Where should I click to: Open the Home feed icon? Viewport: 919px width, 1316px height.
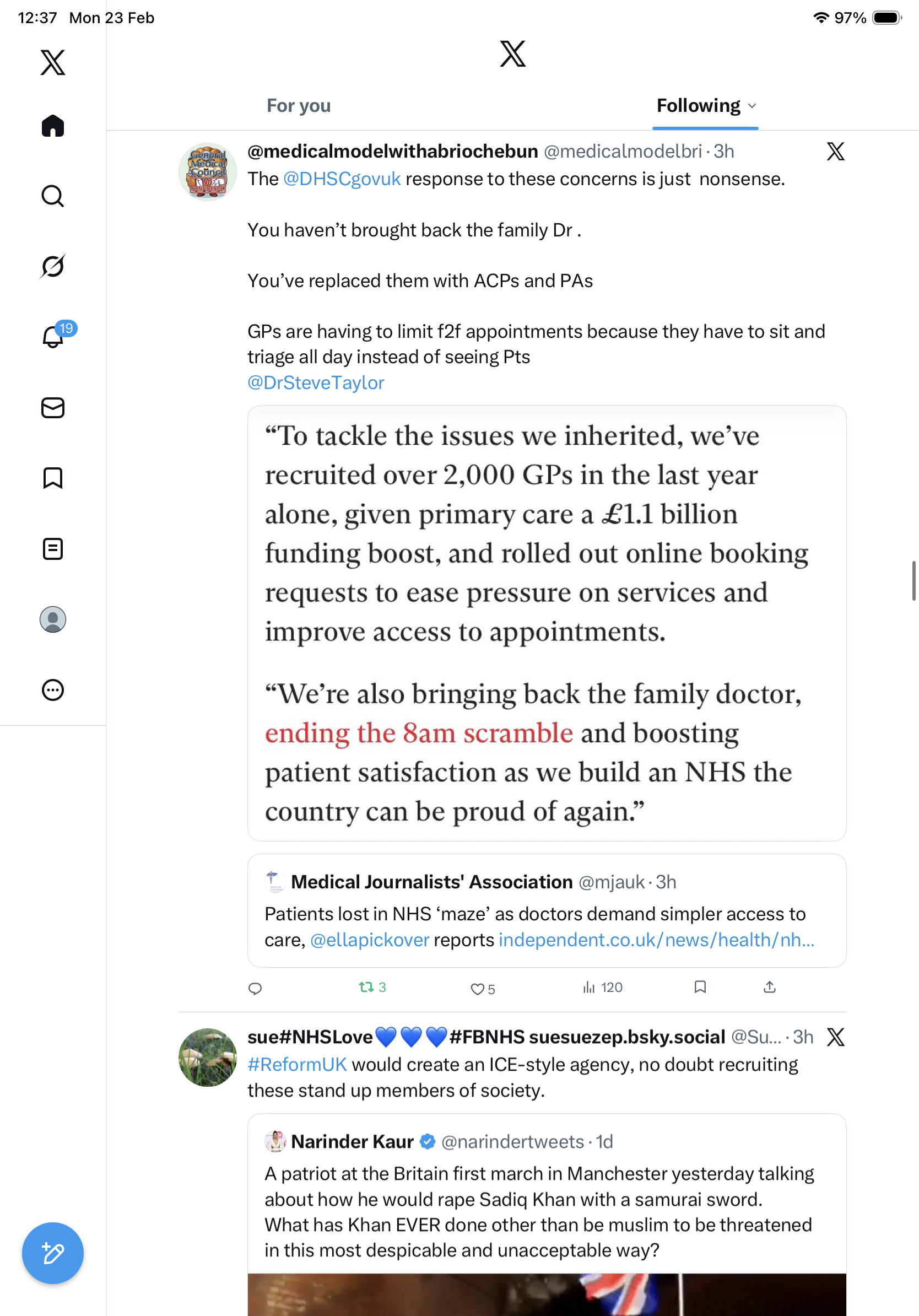(53, 126)
